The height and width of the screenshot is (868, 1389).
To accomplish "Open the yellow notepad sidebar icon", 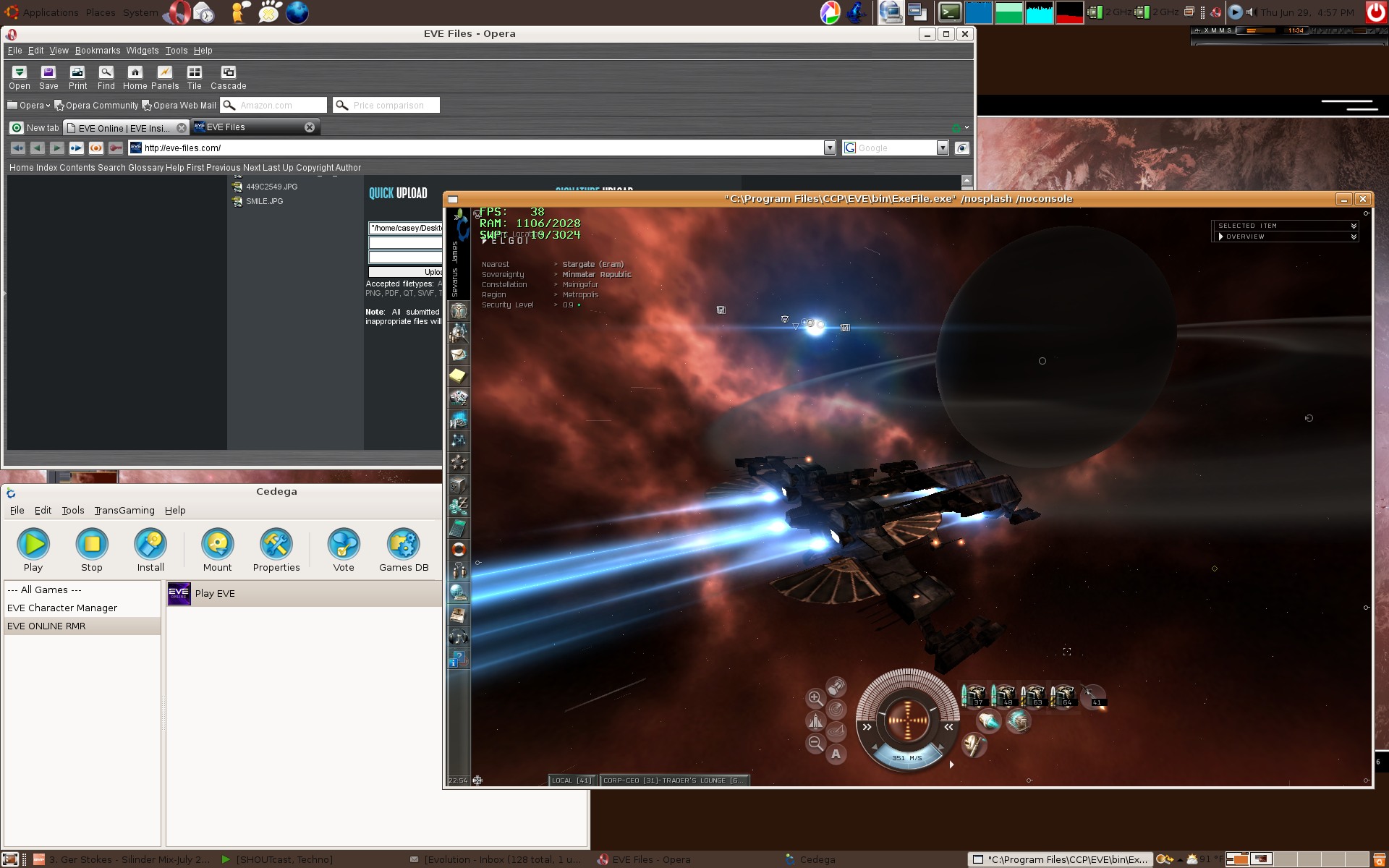I will 458,375.
